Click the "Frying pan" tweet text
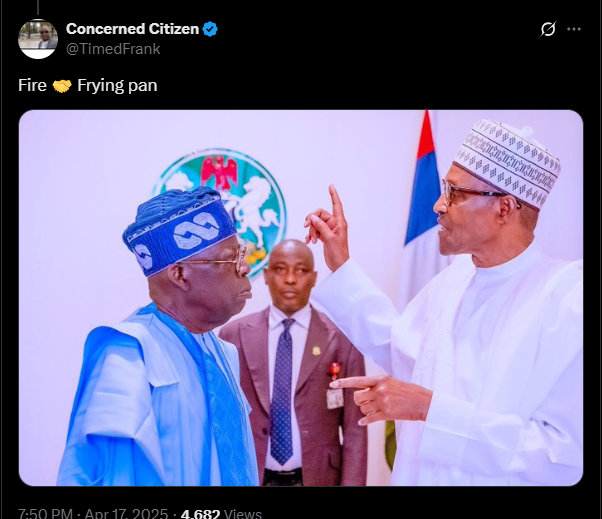This screenshot has width=602, height=519. point(117,86)
